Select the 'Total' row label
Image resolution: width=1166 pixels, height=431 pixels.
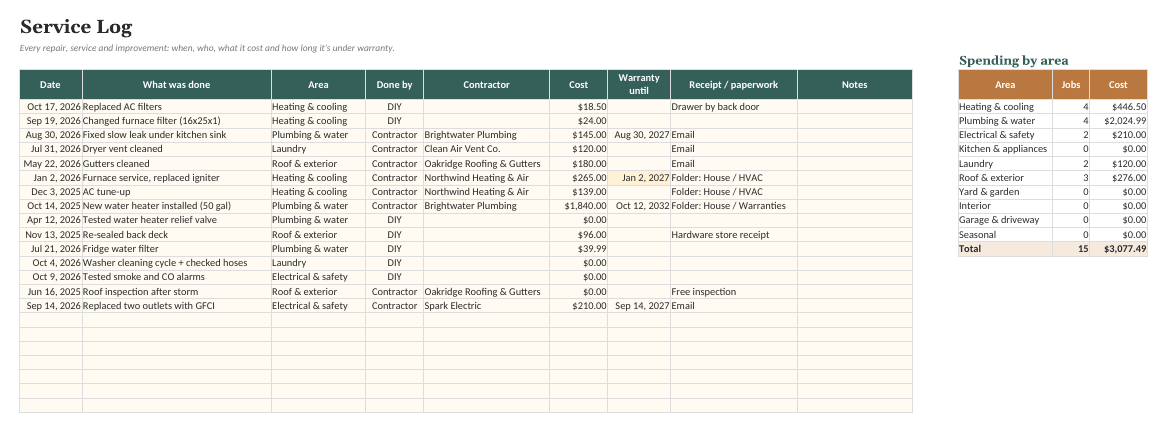click(1005, 249)
